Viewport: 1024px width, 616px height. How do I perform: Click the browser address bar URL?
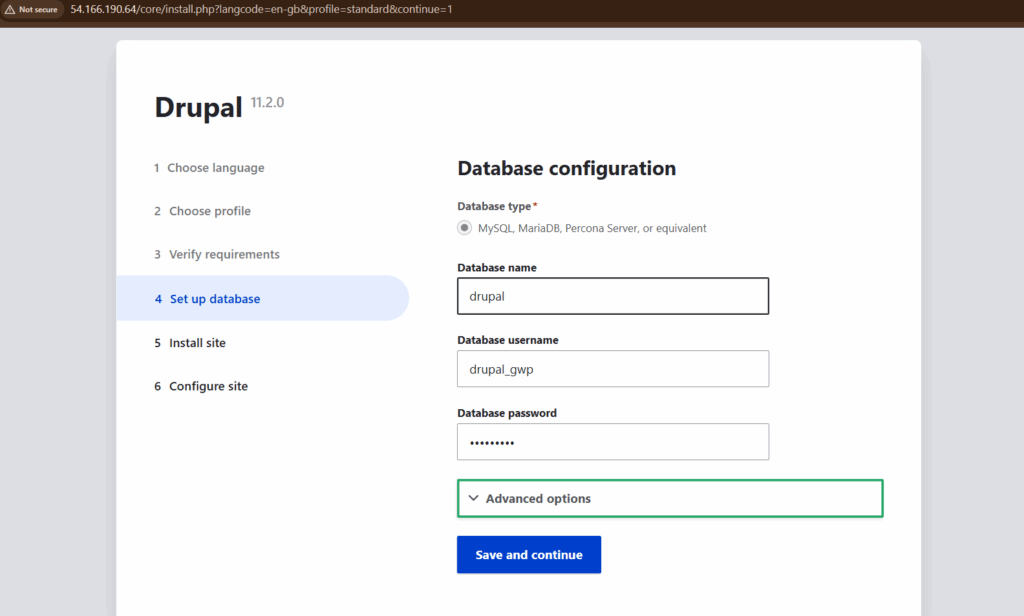261,10
